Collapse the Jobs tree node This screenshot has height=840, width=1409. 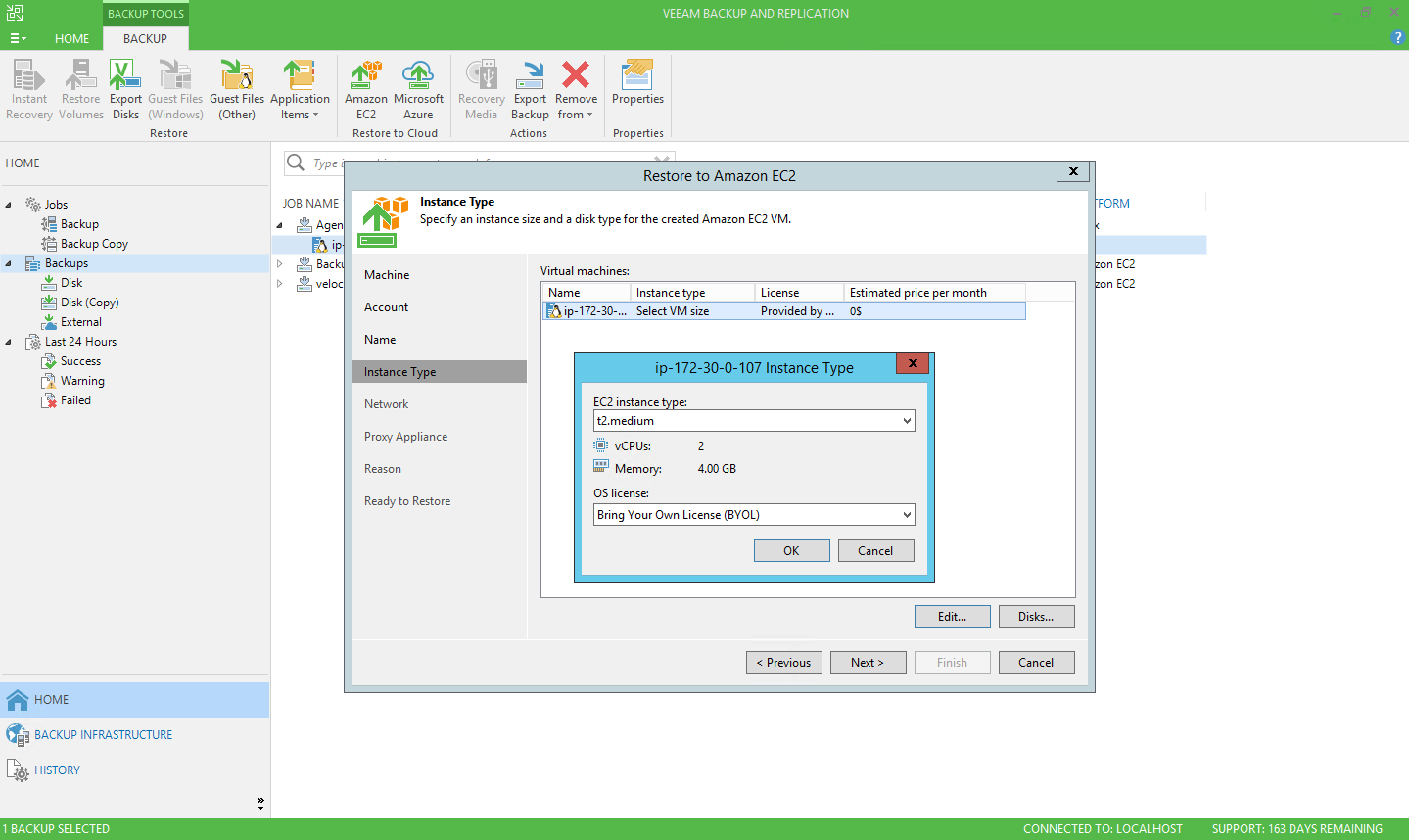9,205
